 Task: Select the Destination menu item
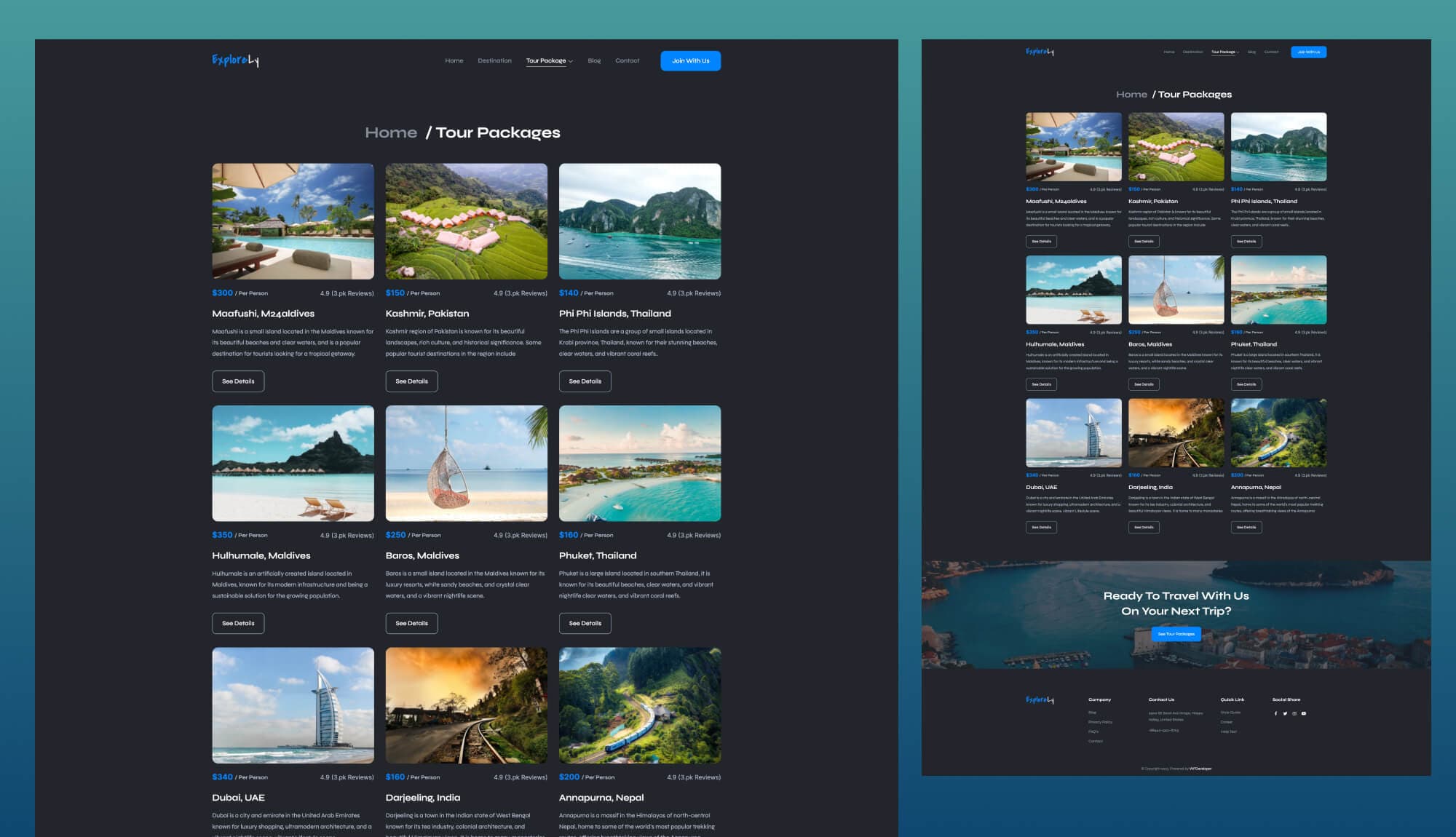coord(495,60)
